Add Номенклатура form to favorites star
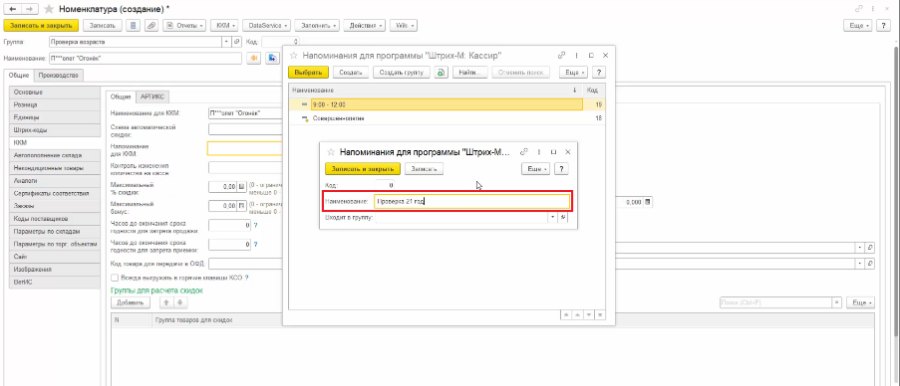This screenshot has width=900, height=386. coord(49,9)
